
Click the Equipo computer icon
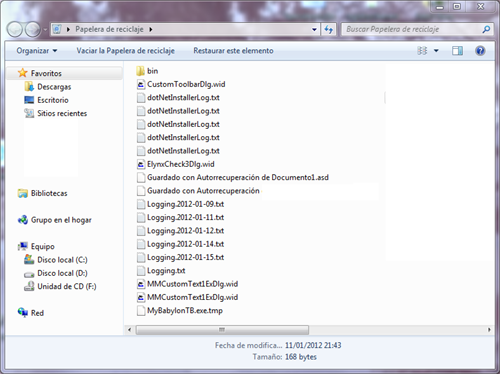pos(23,247)
